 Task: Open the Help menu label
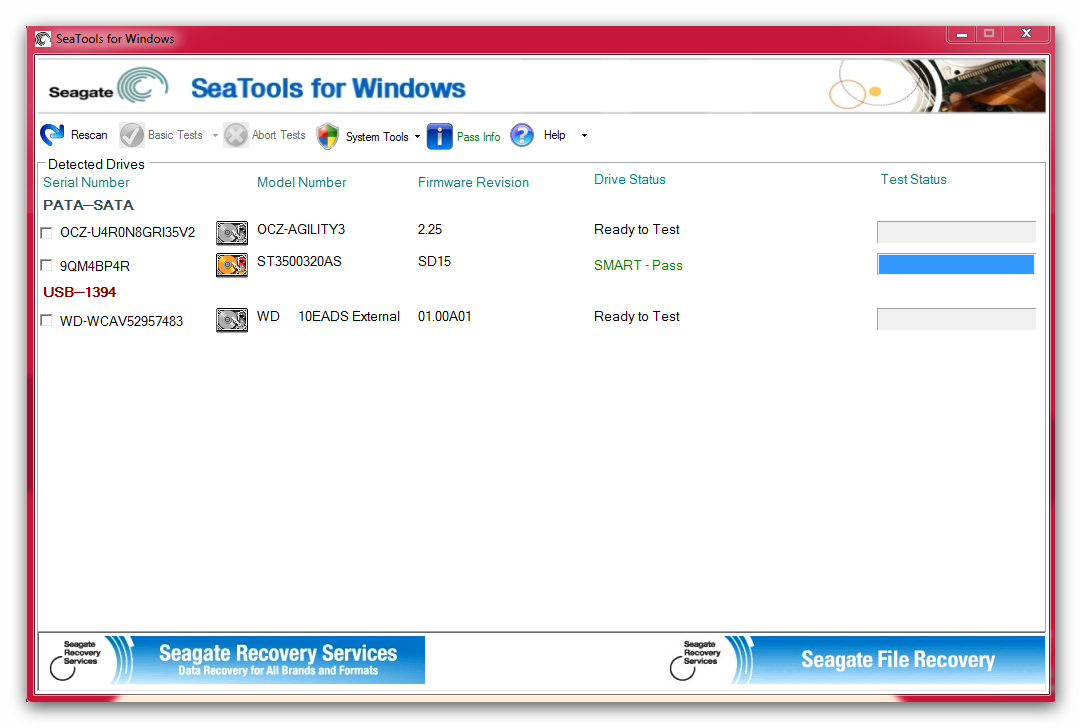(554, 135)
